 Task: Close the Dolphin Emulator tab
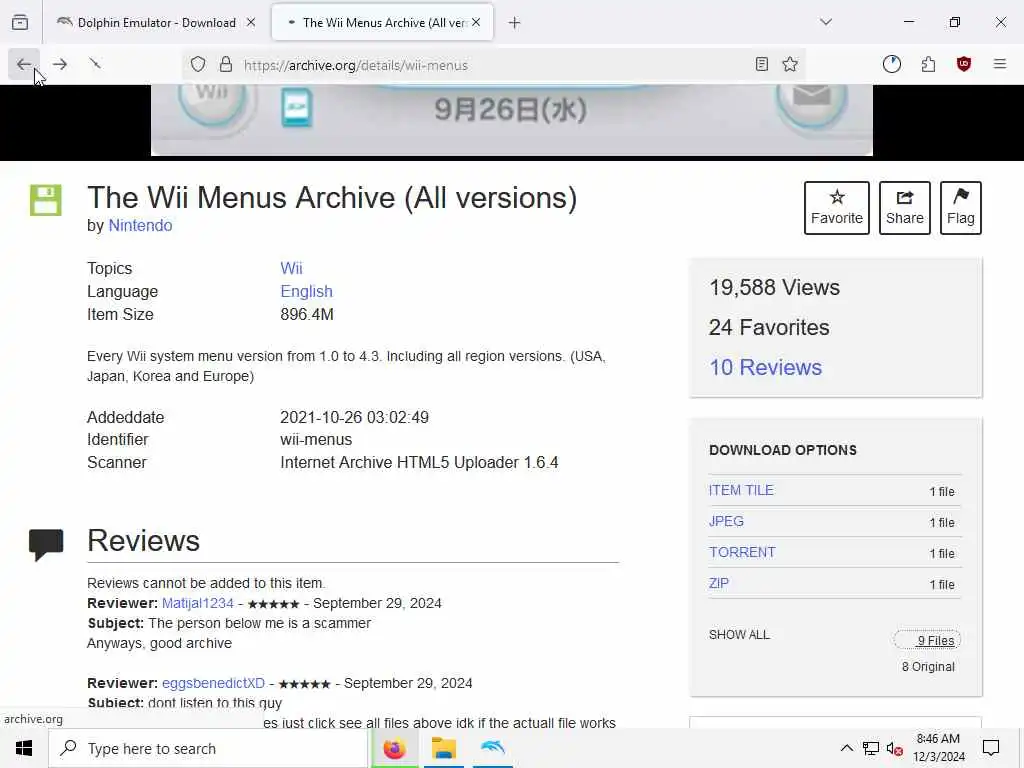point(251,22)
